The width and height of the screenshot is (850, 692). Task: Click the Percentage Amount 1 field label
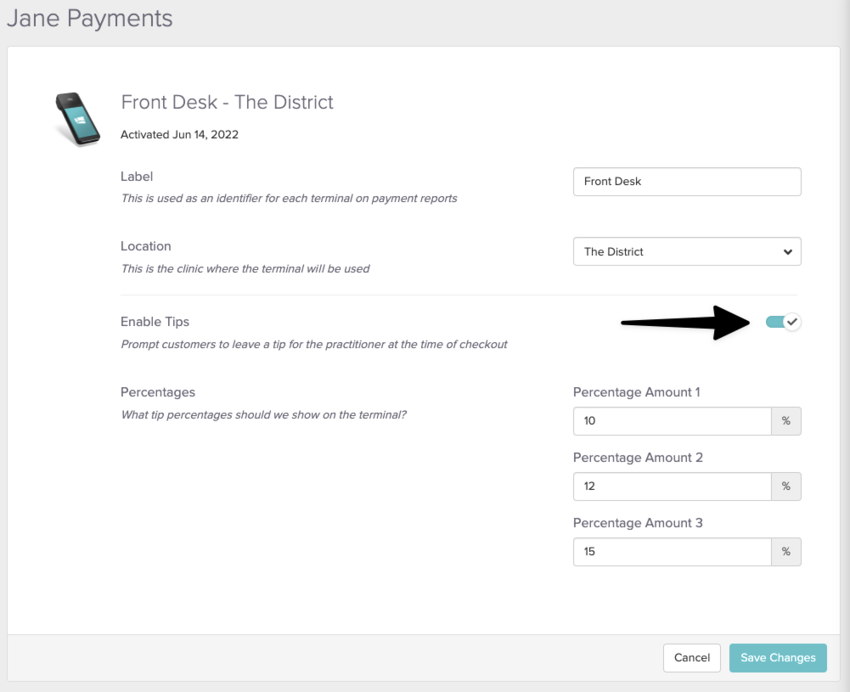click(x=636, y=392)
